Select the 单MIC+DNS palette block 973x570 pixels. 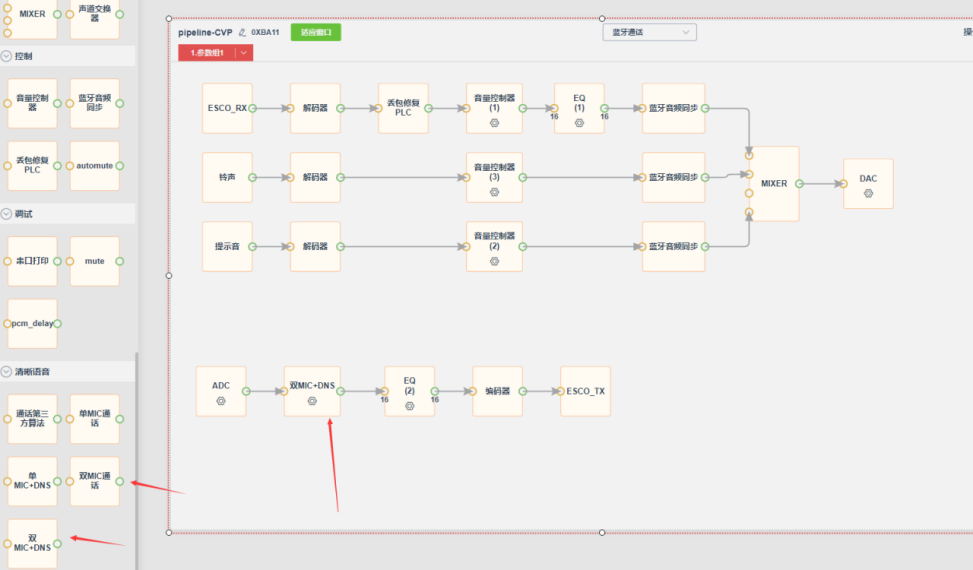tap(32, 481)
